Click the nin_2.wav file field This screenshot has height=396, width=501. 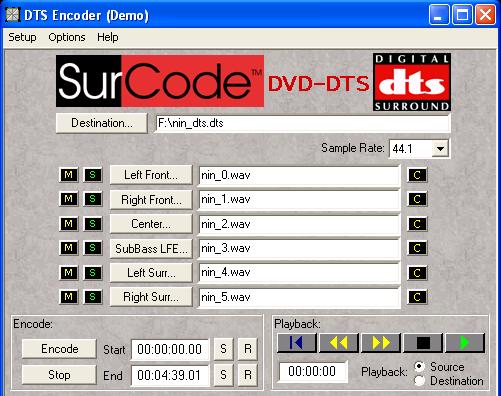[299, 224]
